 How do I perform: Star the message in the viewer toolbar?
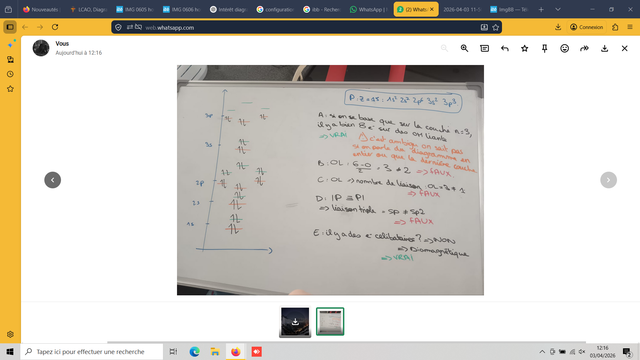(524, 48)
